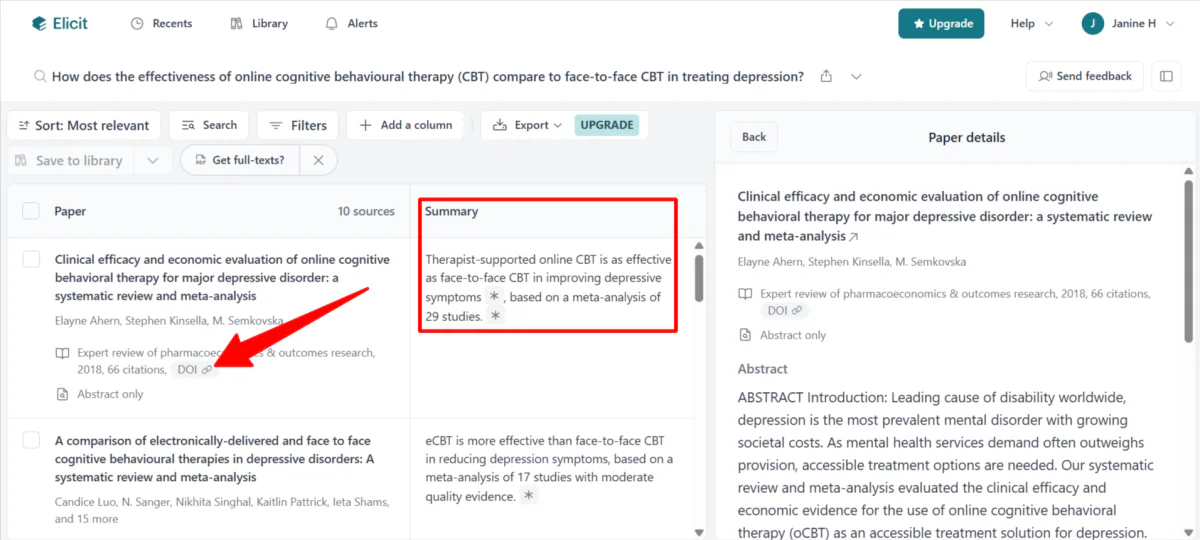Toggle select-all checkbox in Paper header
Screen dimensions: 1200x540
[x=31, y=211]
